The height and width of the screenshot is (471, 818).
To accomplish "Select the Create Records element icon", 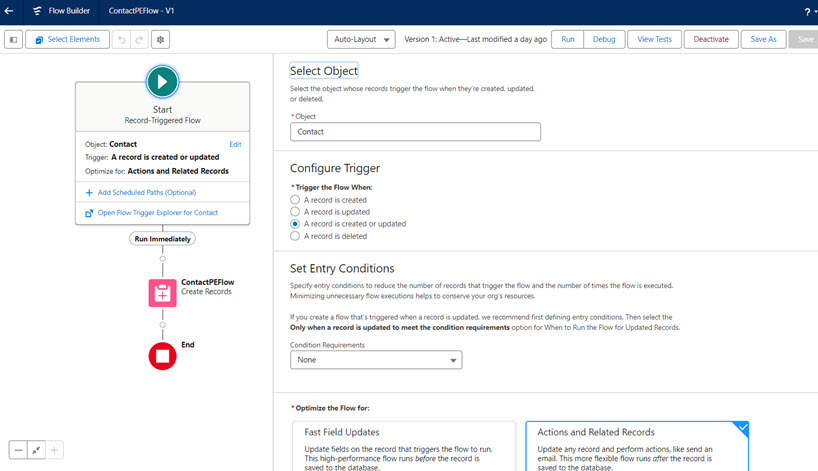I will pyautogui.click(x=162, y=293).
